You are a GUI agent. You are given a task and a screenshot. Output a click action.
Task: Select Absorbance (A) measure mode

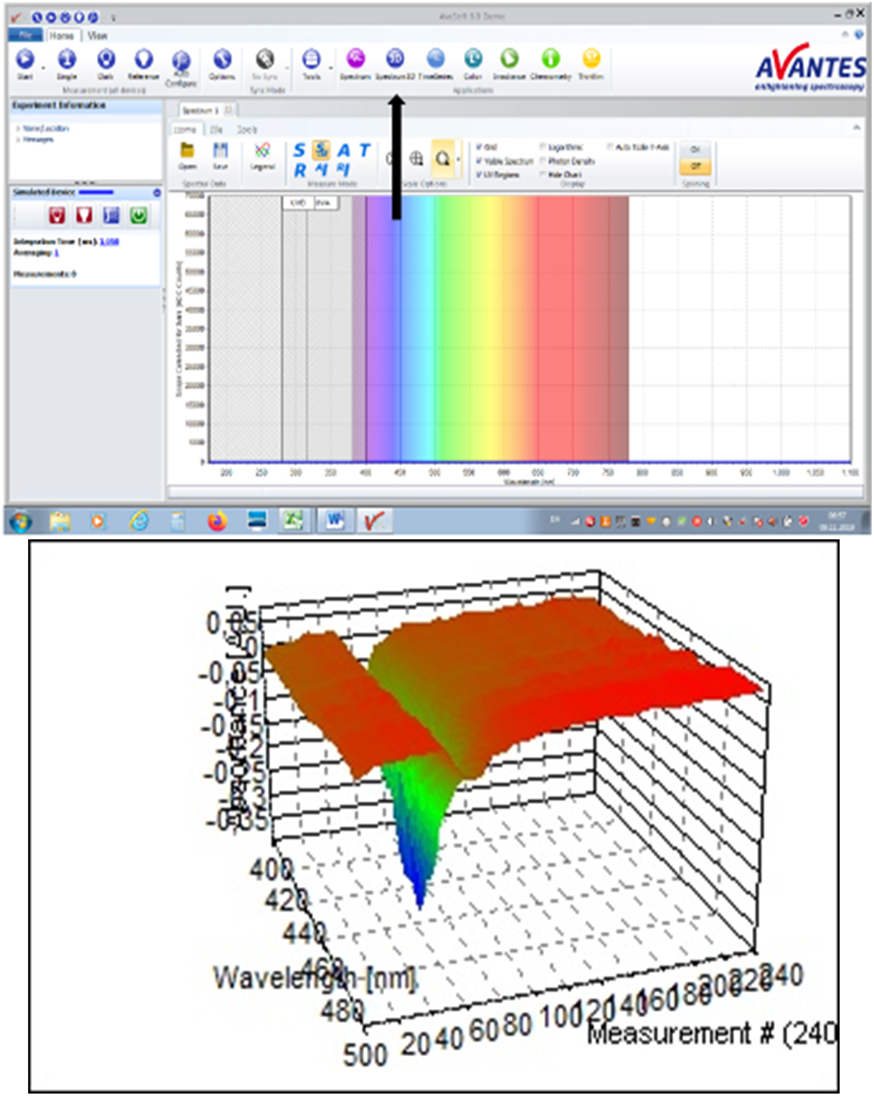click(x=343, y=150)
